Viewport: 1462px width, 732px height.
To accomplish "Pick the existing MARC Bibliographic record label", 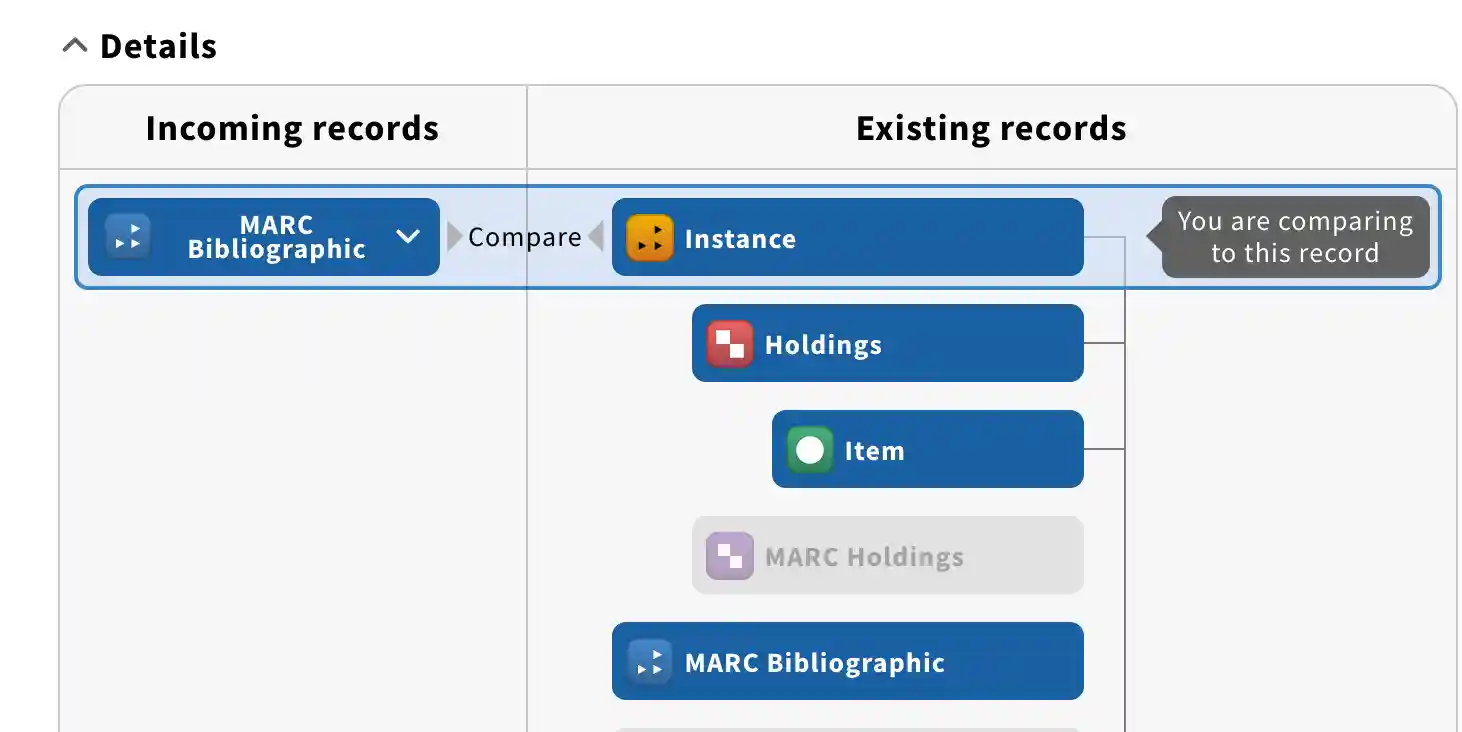I will pos(814,662).
